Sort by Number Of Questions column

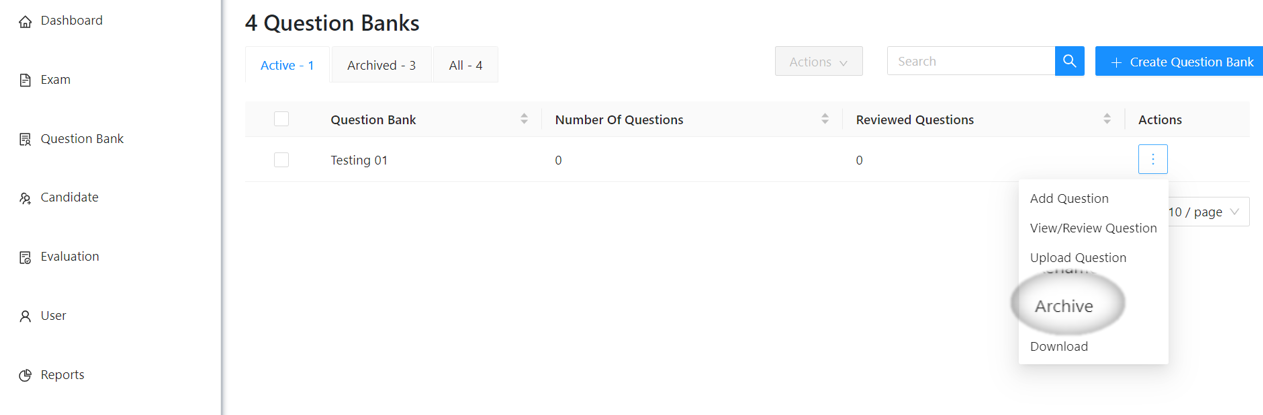click(x=825, y=119)
